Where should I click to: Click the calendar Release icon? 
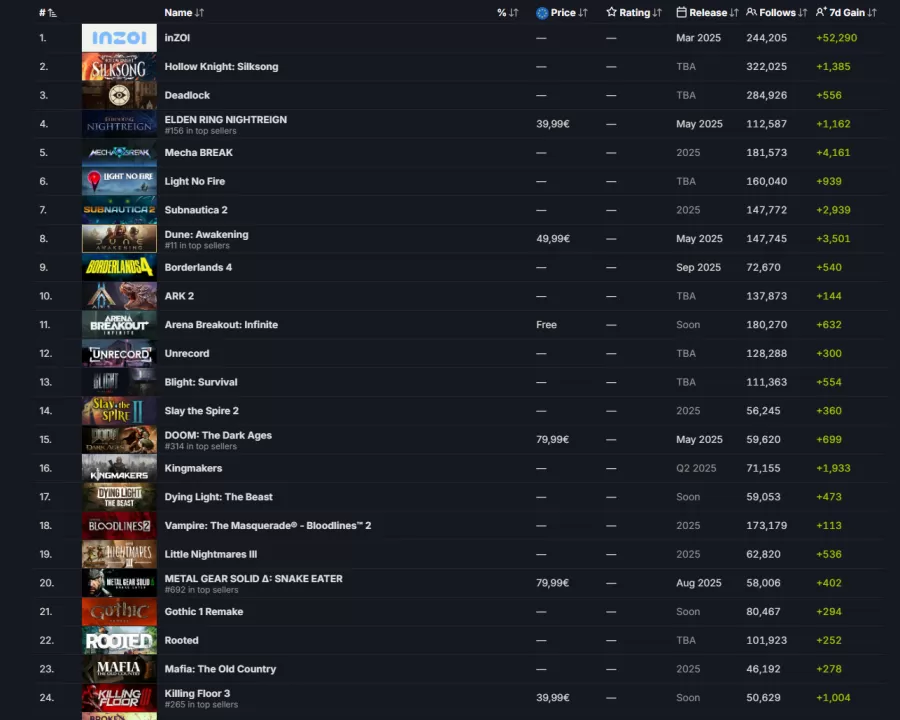pos(681,12)
